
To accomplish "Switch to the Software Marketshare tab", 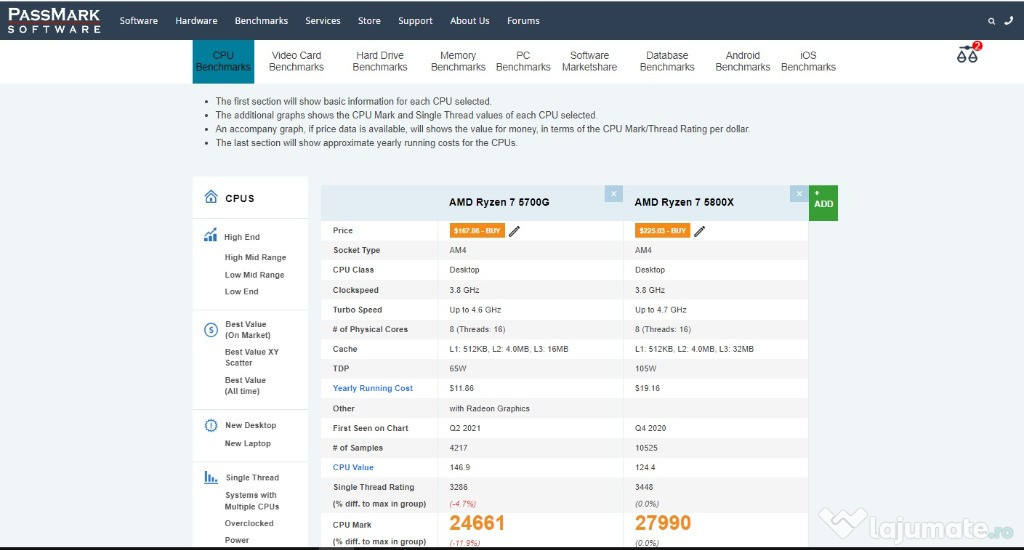I will (589, 61).
